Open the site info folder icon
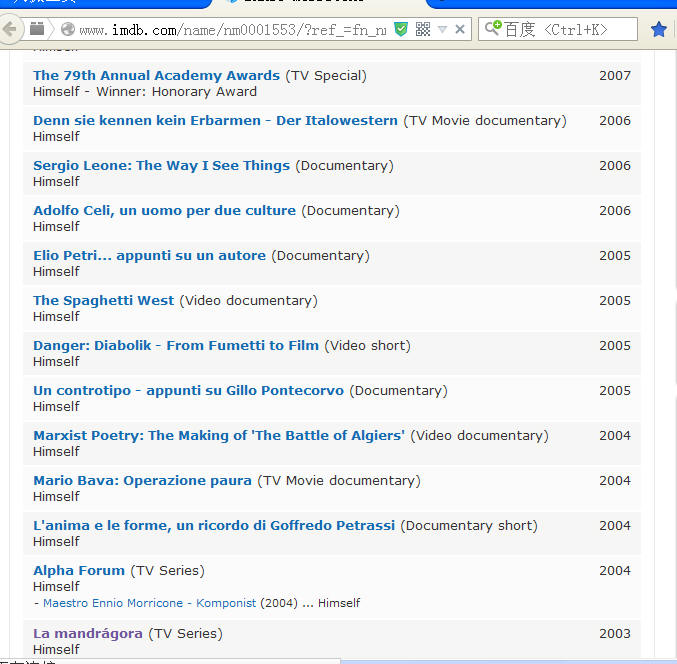Screen dimensions: 677x664 pyautogui.click(x=37, y=29)
